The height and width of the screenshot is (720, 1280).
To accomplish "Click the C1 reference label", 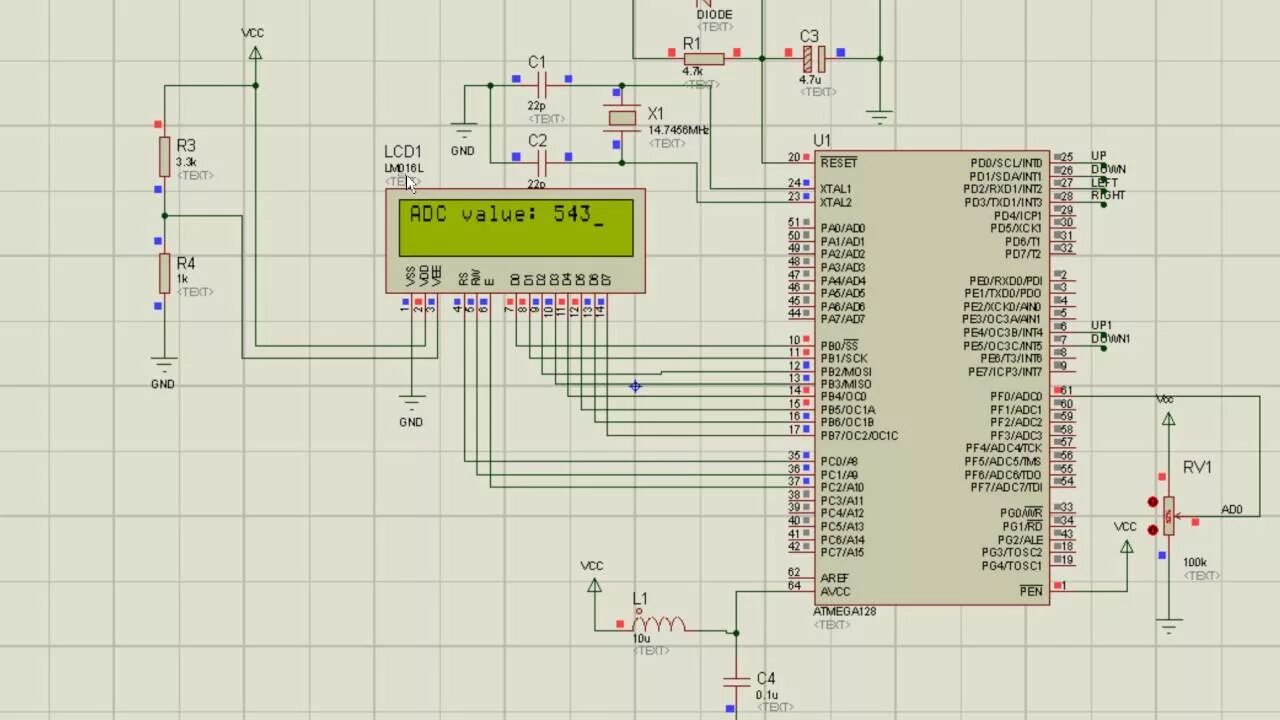I will coord(537,62).
